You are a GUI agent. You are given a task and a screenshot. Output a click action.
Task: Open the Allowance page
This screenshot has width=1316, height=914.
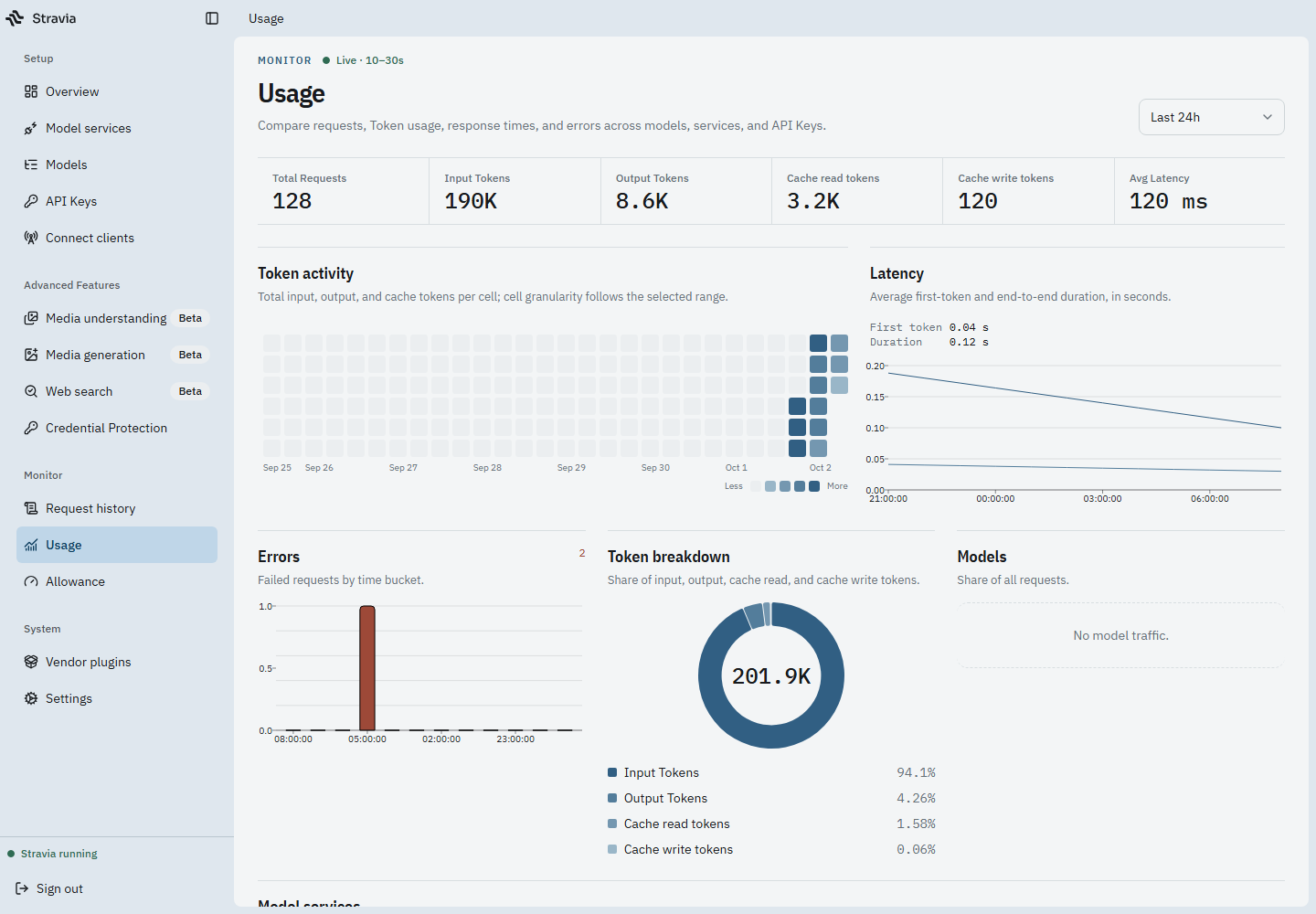pyautogui.click(x=117, y=581)
